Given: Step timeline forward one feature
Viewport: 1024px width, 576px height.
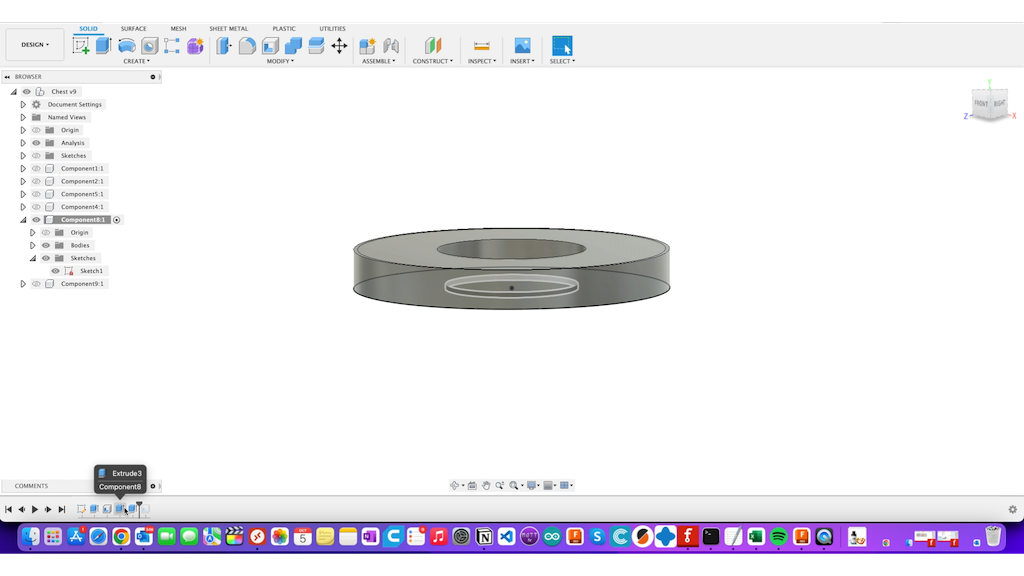Looking at the screenshot, I should [x=48, y=509].
